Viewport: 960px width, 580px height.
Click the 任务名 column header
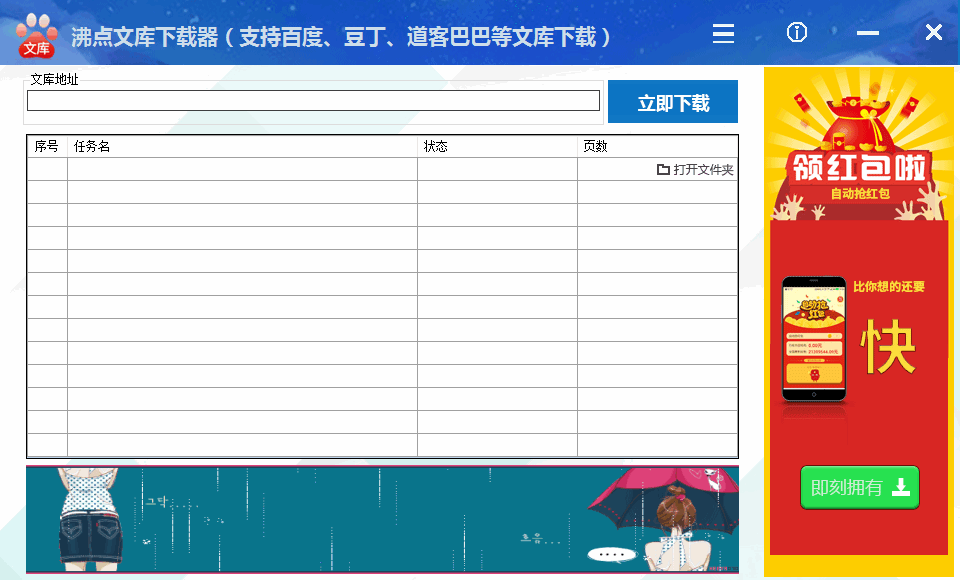tap(242, 146)
